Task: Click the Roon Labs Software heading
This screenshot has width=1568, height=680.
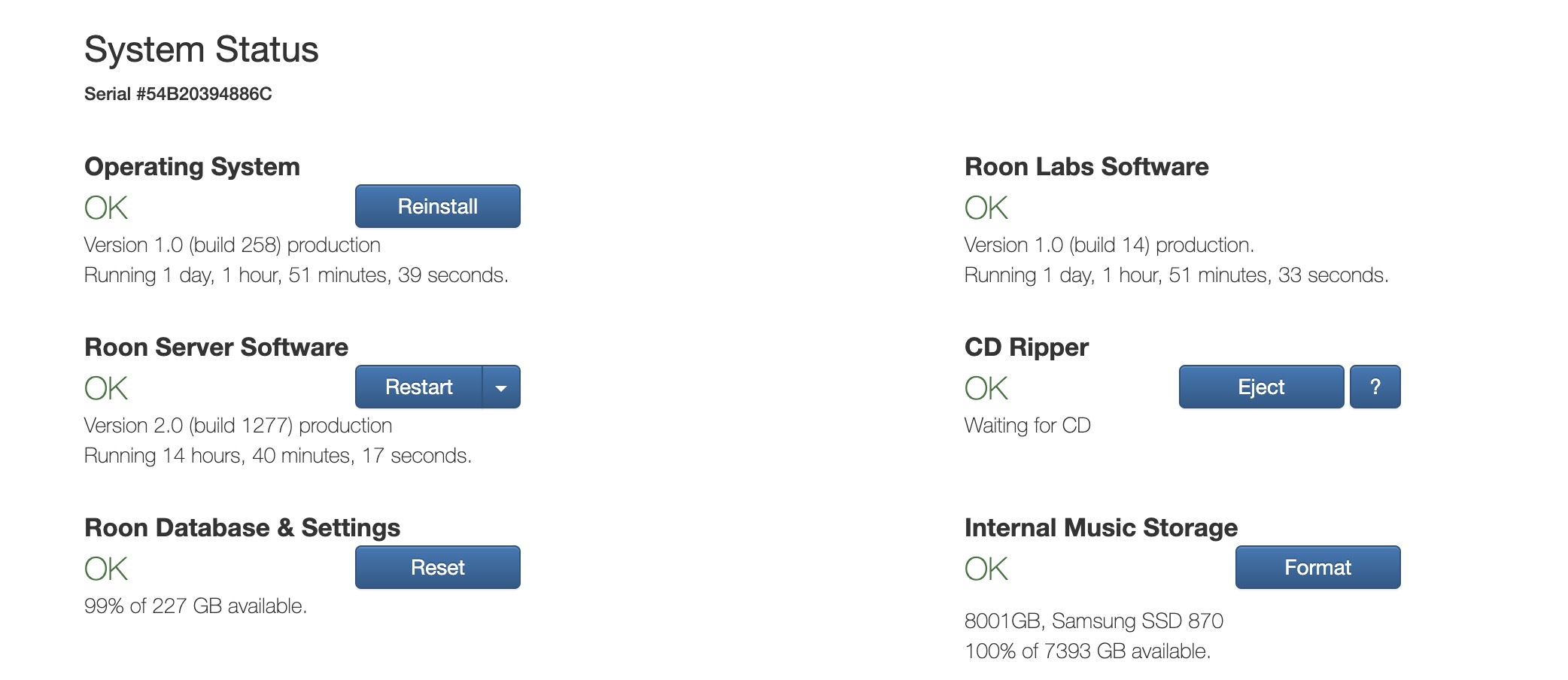Action: pyautogui.click(x=1086, y=166)
